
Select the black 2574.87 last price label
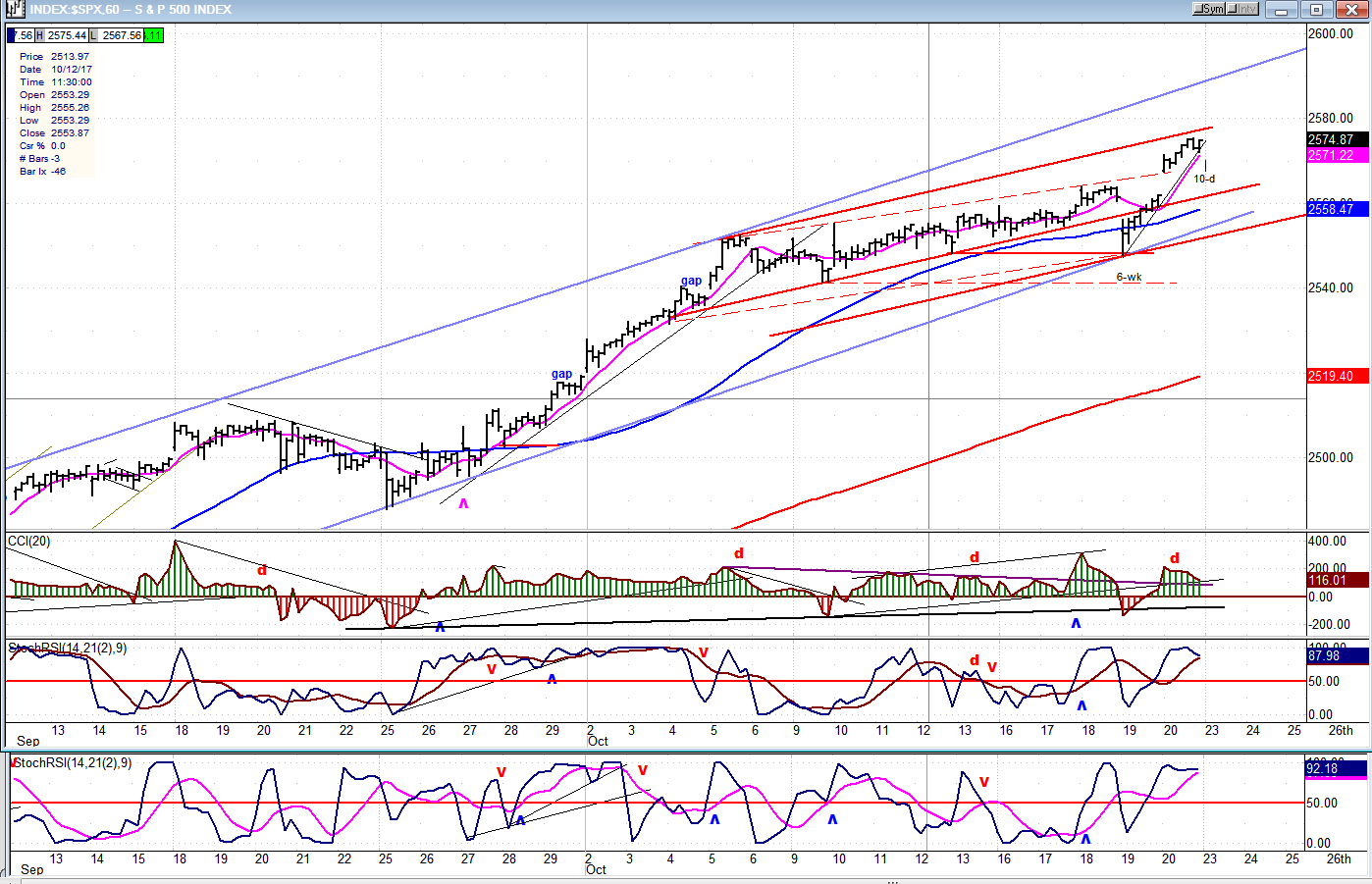[x=1336, y=140]
